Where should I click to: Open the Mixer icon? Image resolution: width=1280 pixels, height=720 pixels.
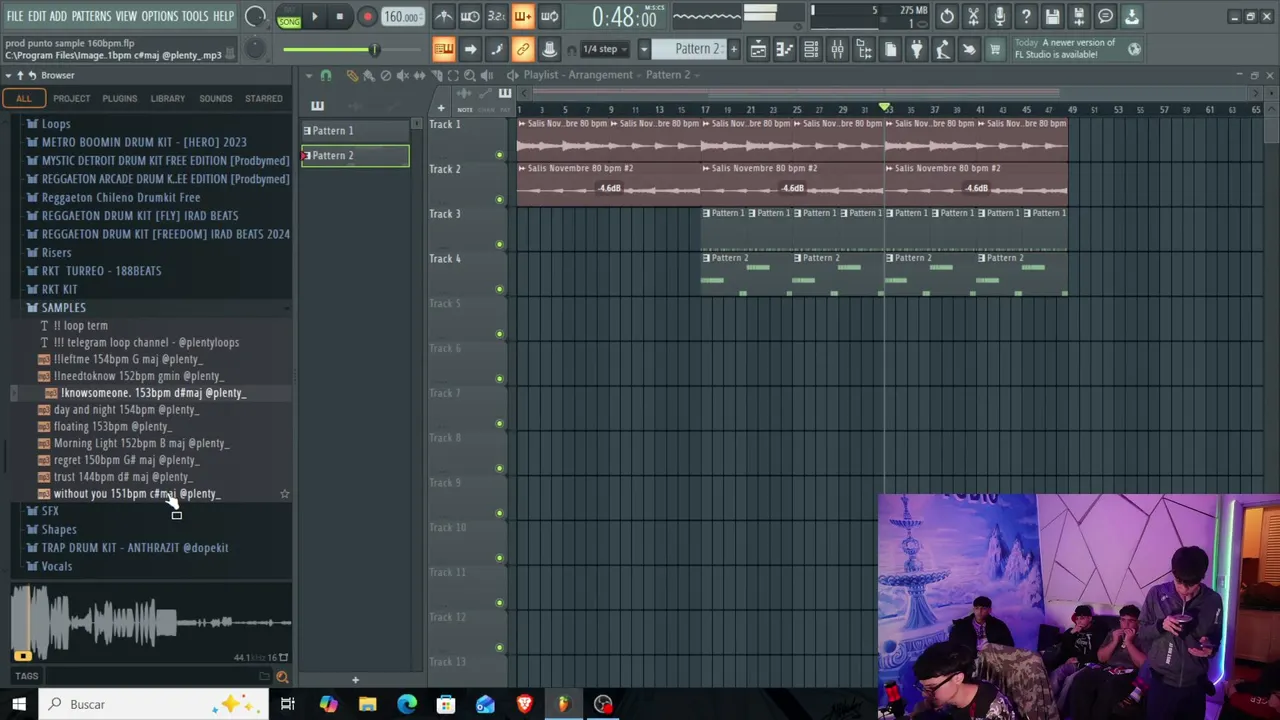pyautogui.click(x=838, y=49)
